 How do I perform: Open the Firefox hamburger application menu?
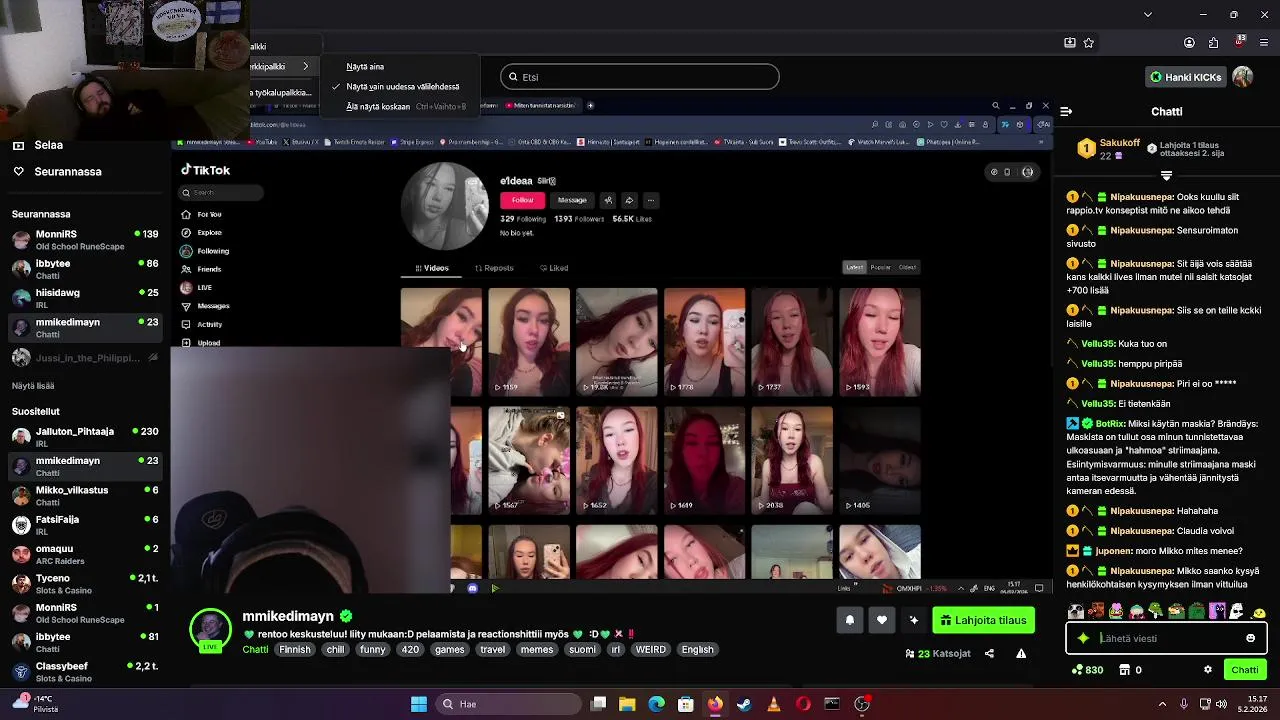click(x=1265, y=43)
